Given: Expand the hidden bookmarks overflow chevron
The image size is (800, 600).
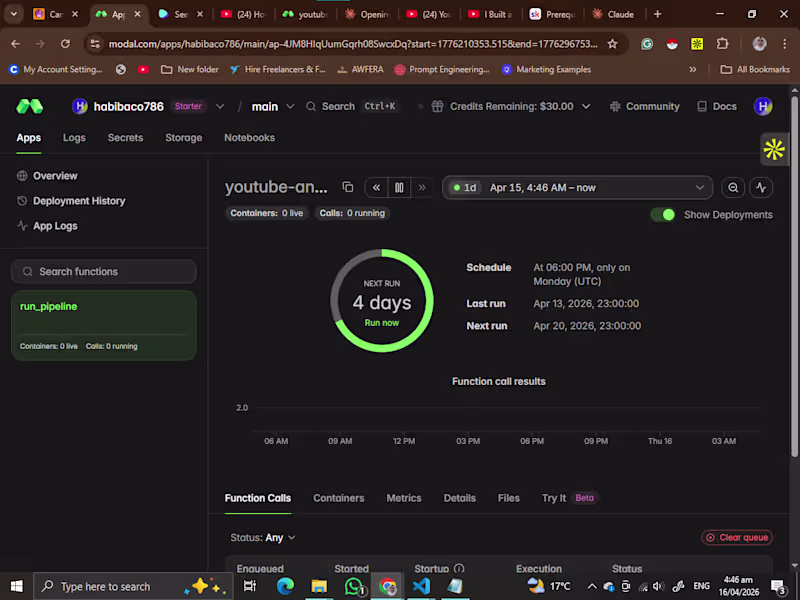Looking at the screenshot, I should click(x=692, y=69).
